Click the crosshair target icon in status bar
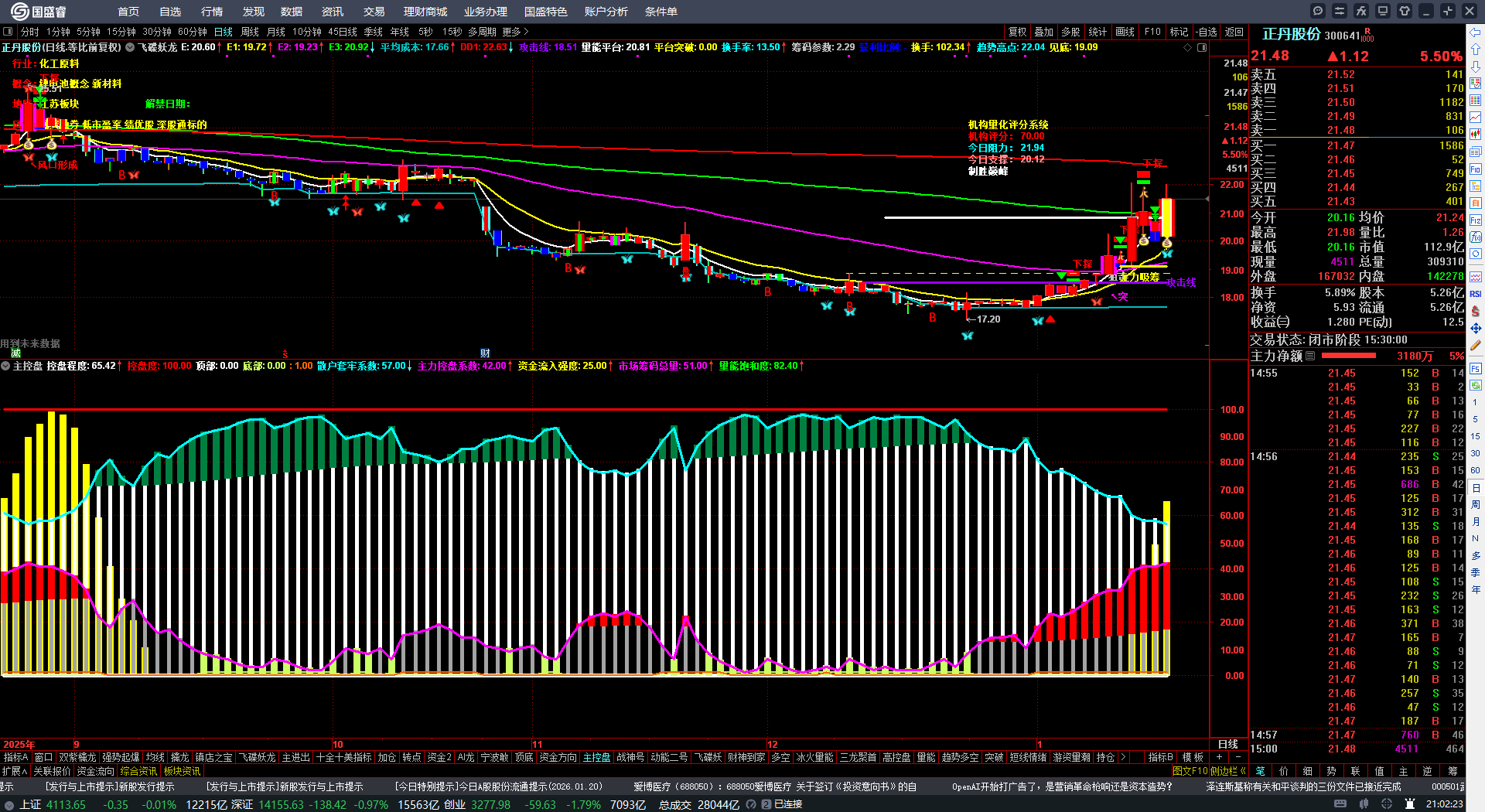This screenshot has width=1485, height=812. click(x=1387, y=804)
